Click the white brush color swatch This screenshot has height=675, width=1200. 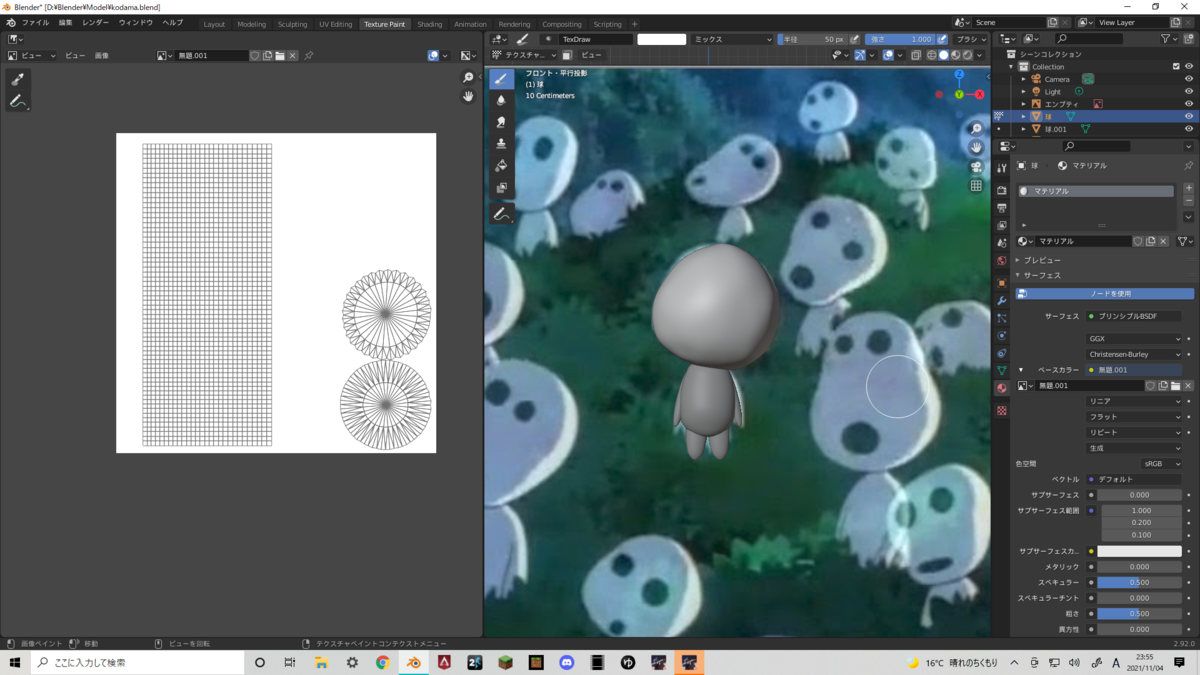click(x=662, y=39)
